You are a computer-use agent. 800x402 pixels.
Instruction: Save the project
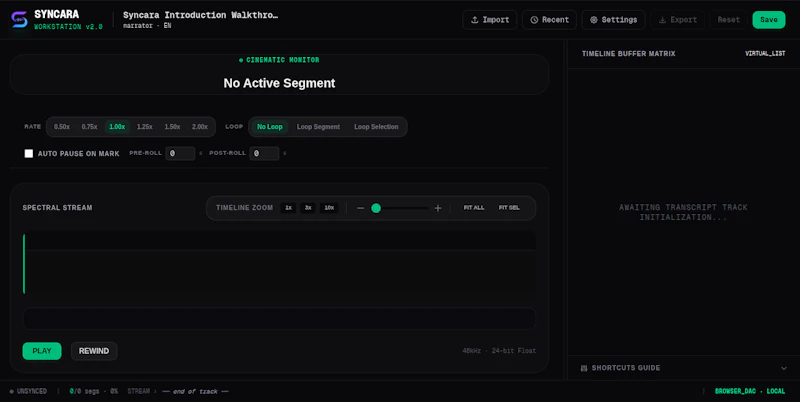click(x=769, y=20)
